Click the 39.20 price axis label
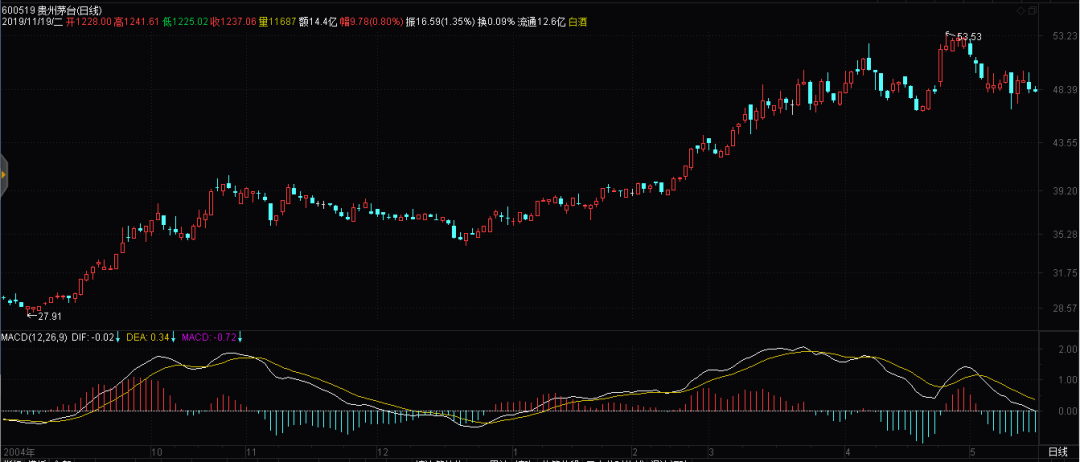The height and width of the screenshot is (462, 1080). (1063, 191)
